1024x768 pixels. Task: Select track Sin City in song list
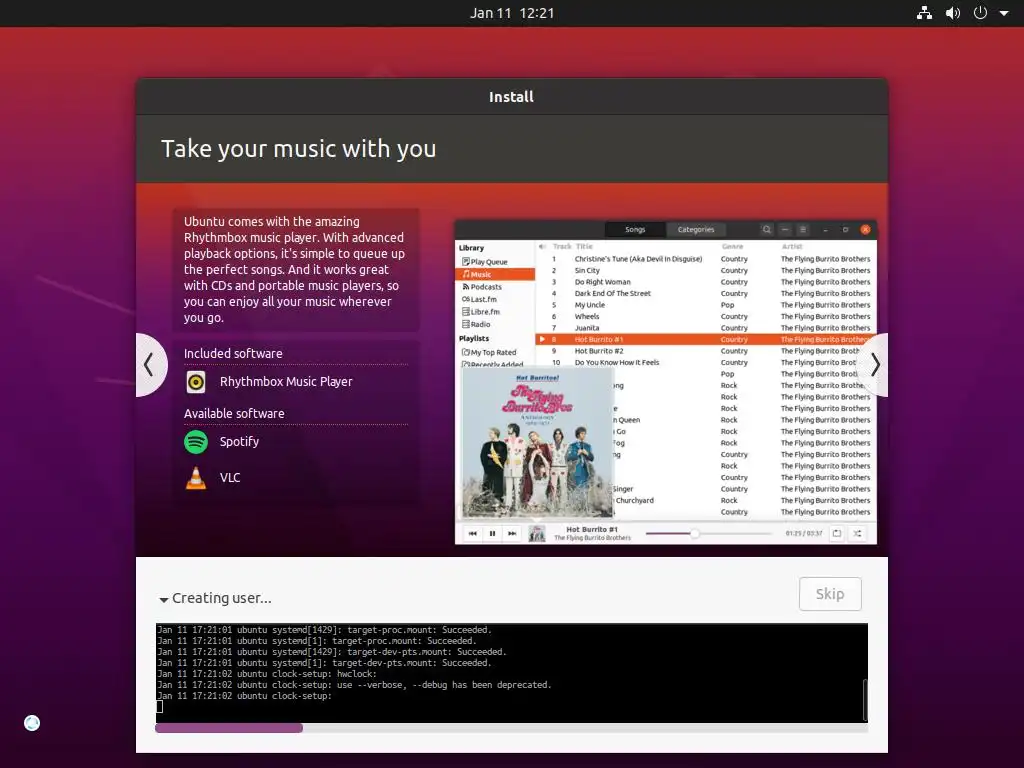click(x=586, y=270)
